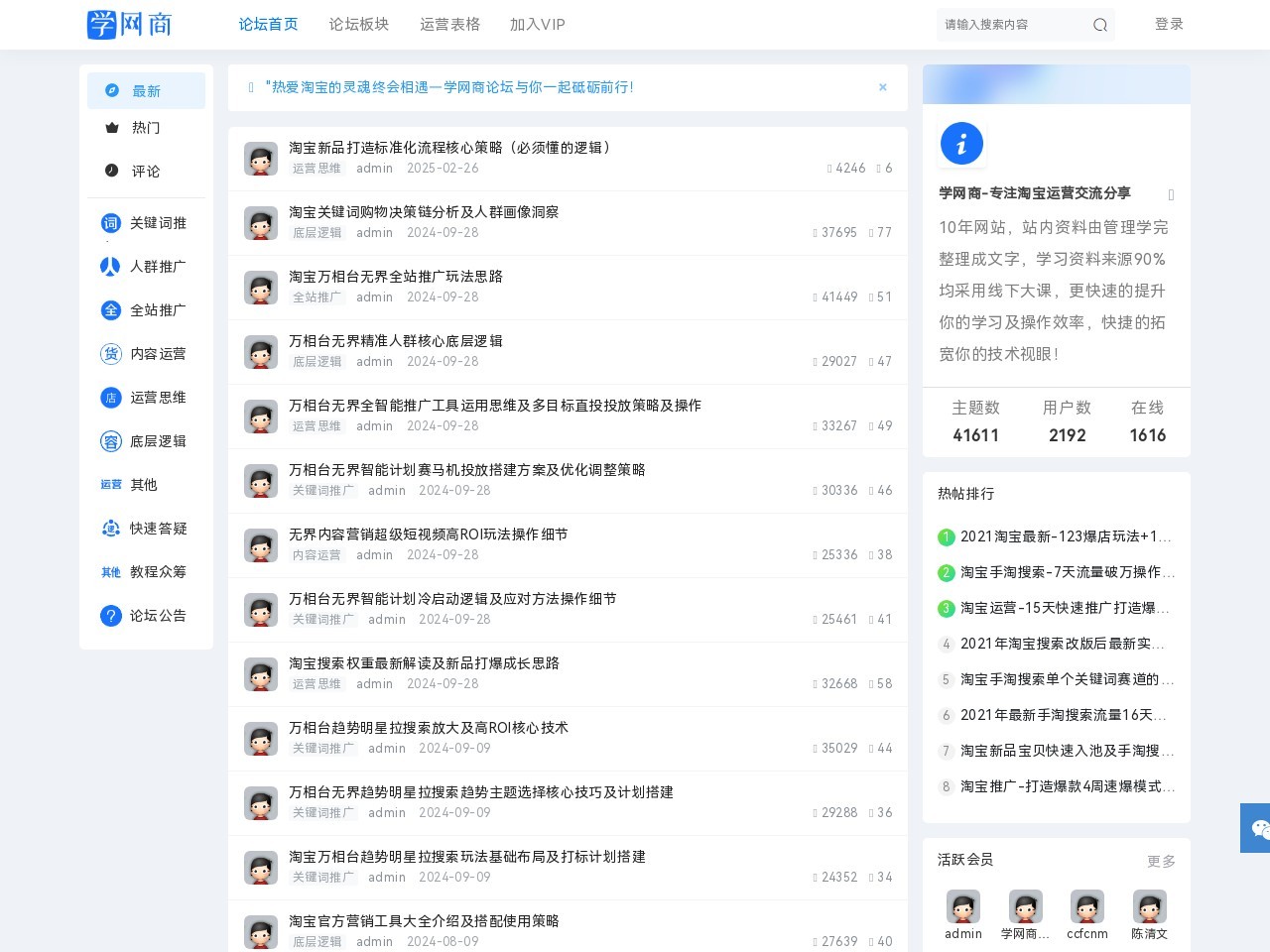Image resolution: width=1270 pixels, height=952 pixels.
Task: Switch to the 论坛板块 tab
Action: tap(359, 25)
